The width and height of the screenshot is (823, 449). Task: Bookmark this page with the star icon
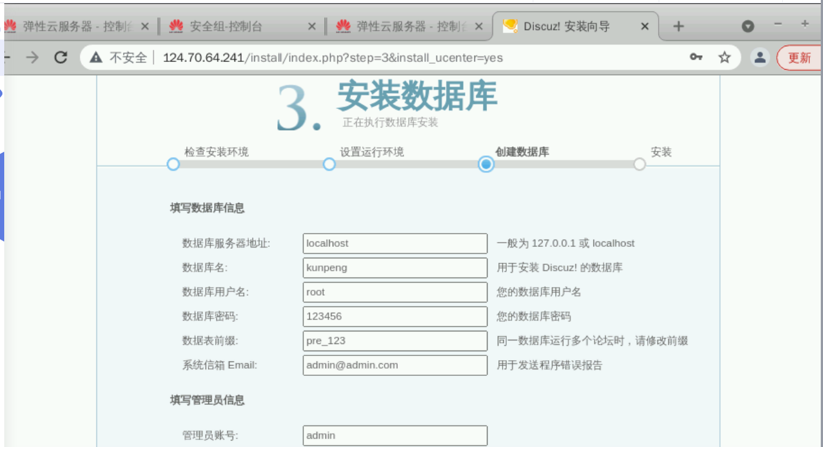point(725,58)
